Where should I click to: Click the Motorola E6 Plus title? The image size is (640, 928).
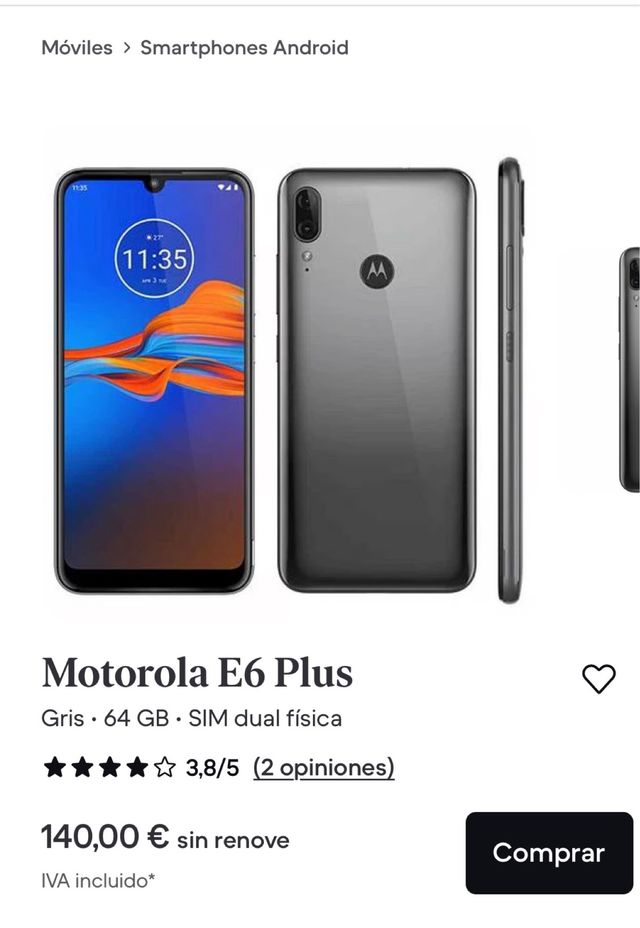pyautogui.click(x=197, y=673)
